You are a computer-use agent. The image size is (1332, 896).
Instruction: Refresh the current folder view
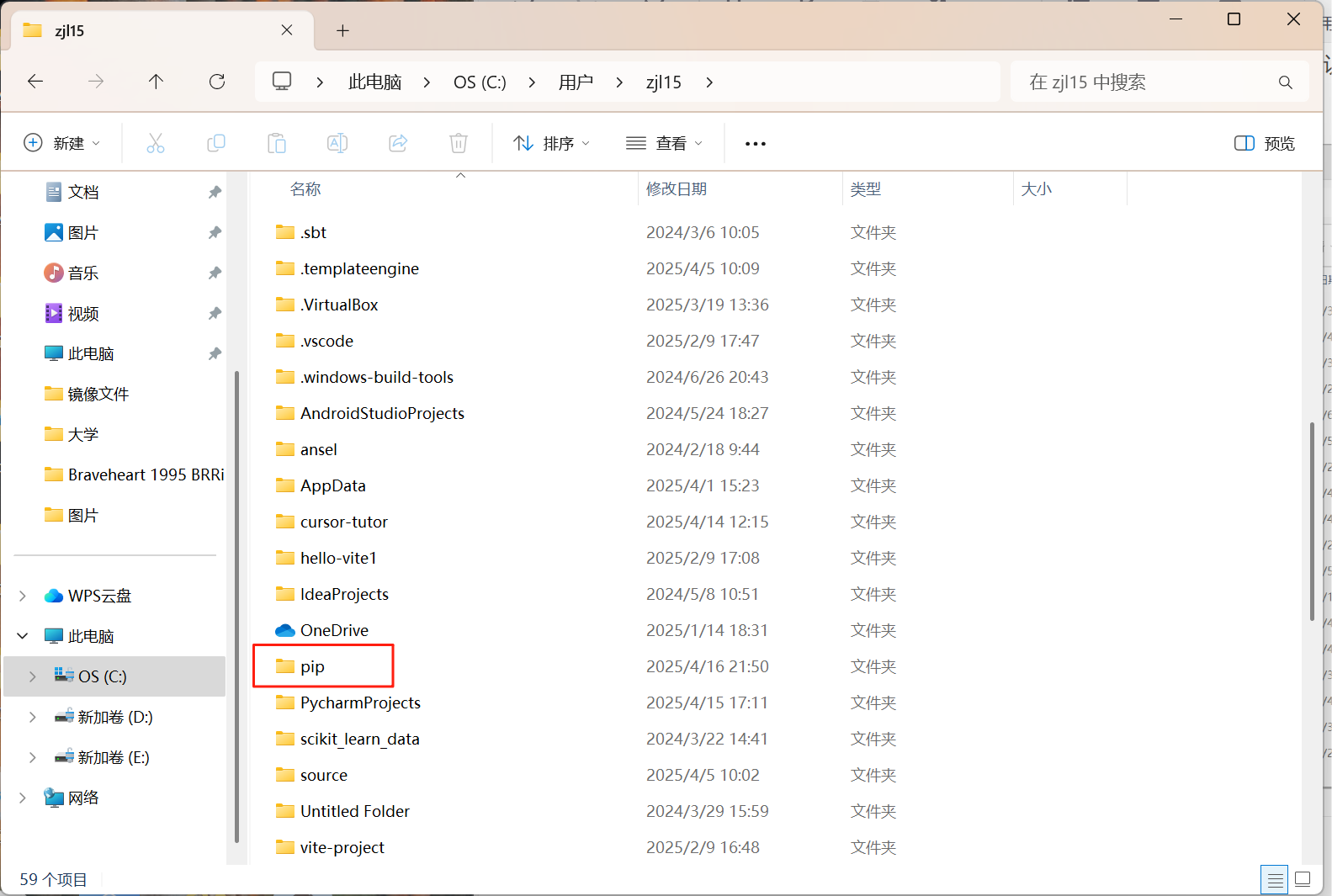(217, 82)
